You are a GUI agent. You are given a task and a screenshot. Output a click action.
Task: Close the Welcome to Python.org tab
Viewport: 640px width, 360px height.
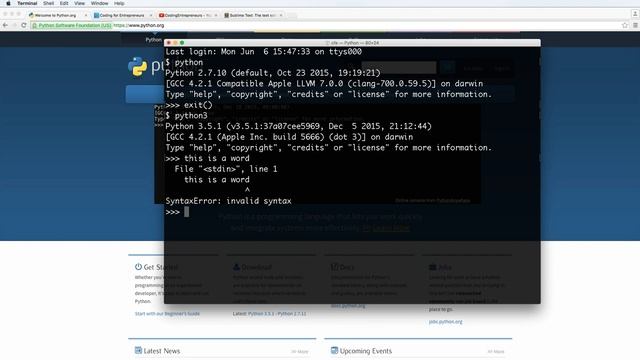coord(86,16)
